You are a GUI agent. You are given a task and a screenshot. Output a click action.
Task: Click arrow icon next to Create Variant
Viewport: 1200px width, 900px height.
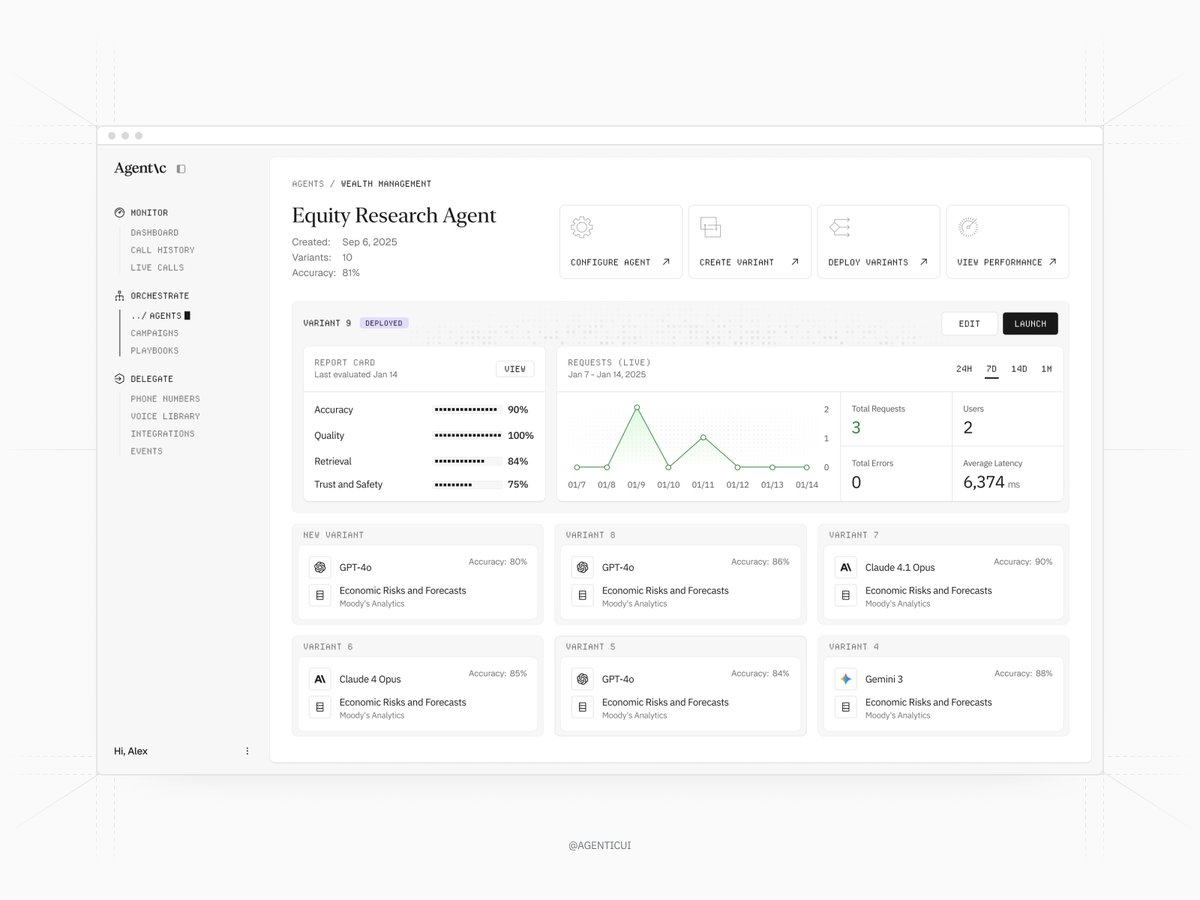pyautogui.click(x=795, y=262)
